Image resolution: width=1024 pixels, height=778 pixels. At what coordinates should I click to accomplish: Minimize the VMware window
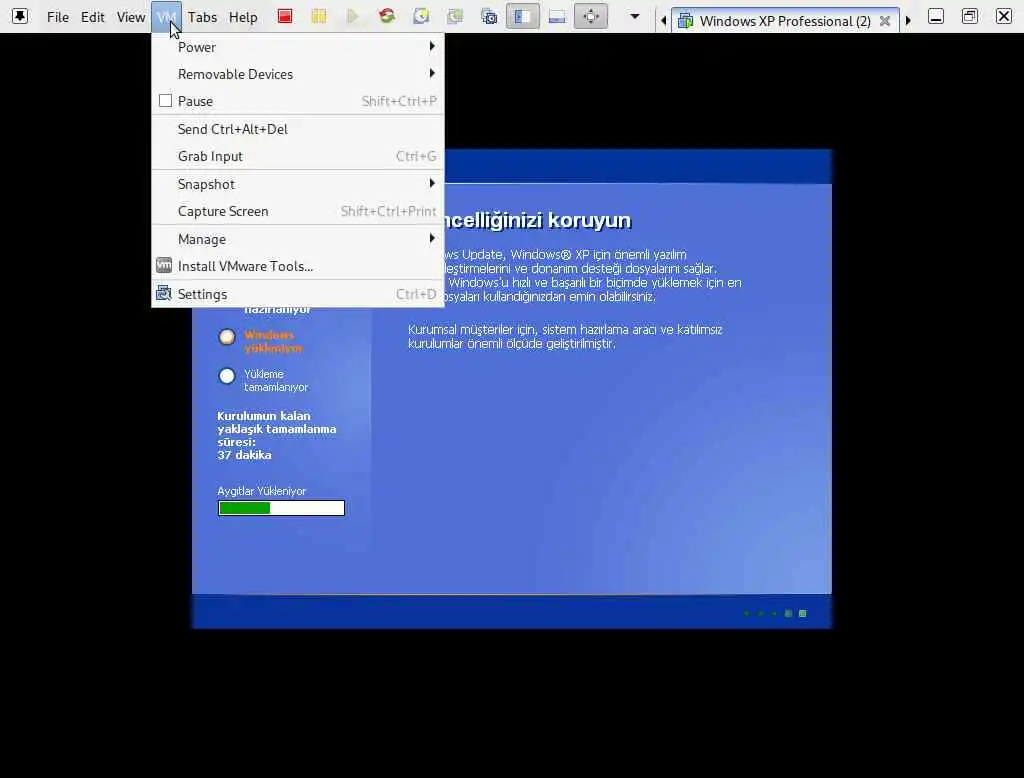pos(936,16)
